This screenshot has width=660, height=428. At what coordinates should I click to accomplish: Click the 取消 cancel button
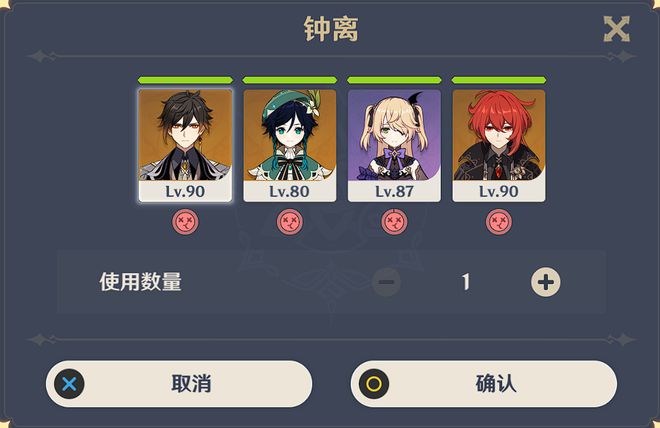179,383
